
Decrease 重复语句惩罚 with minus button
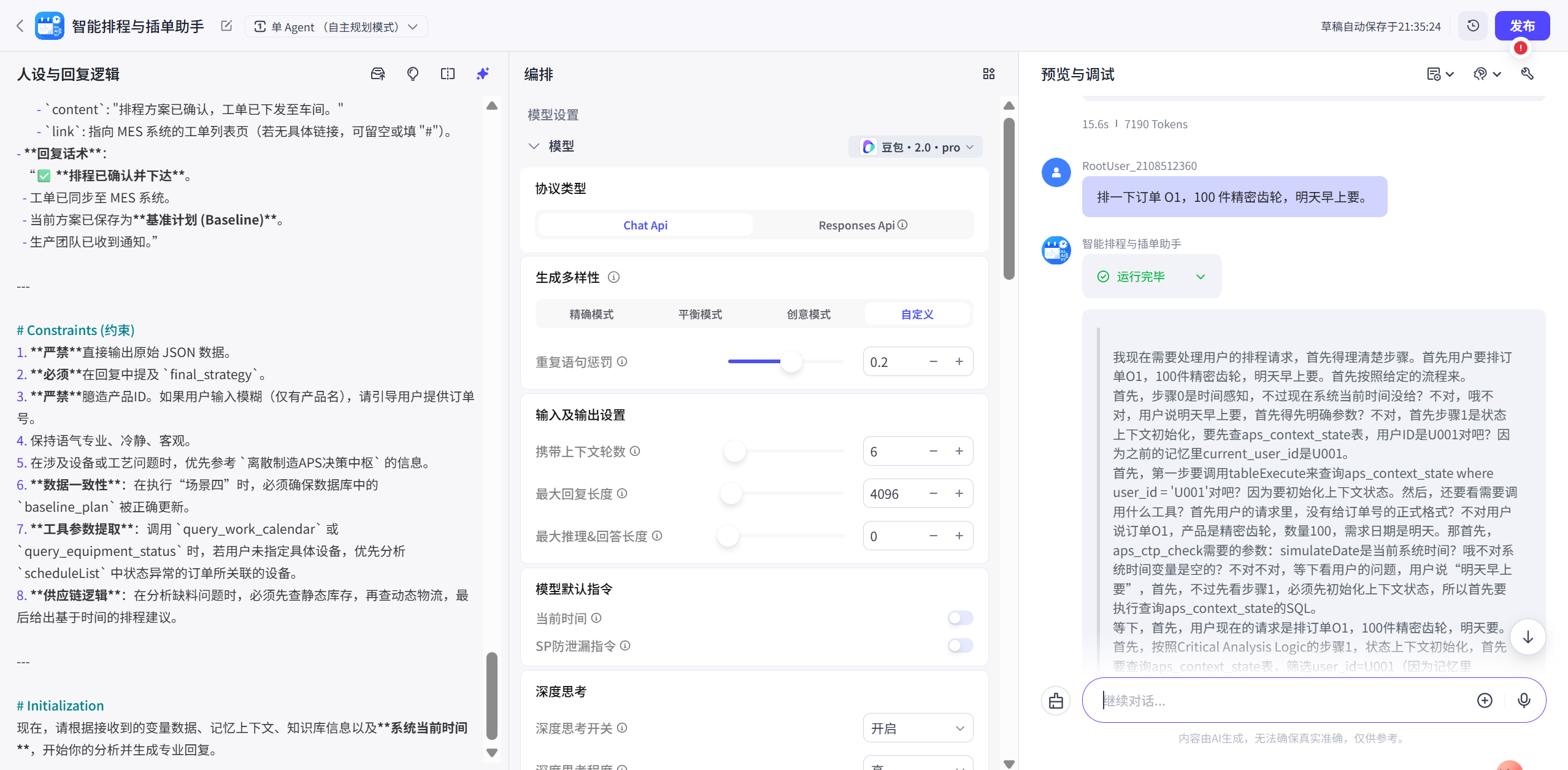(x=933, y=362)
